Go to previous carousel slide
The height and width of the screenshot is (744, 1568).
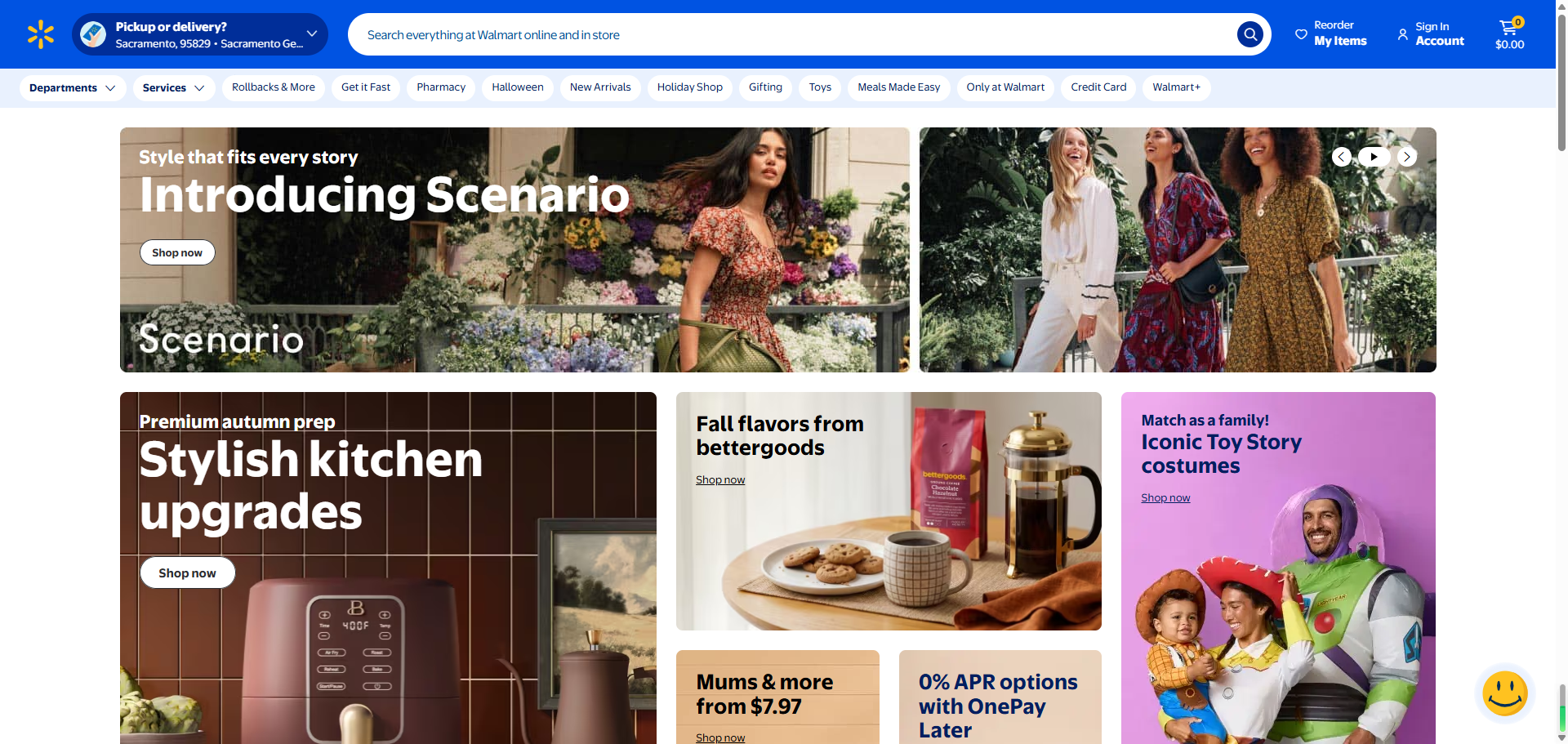point(1341,157)
